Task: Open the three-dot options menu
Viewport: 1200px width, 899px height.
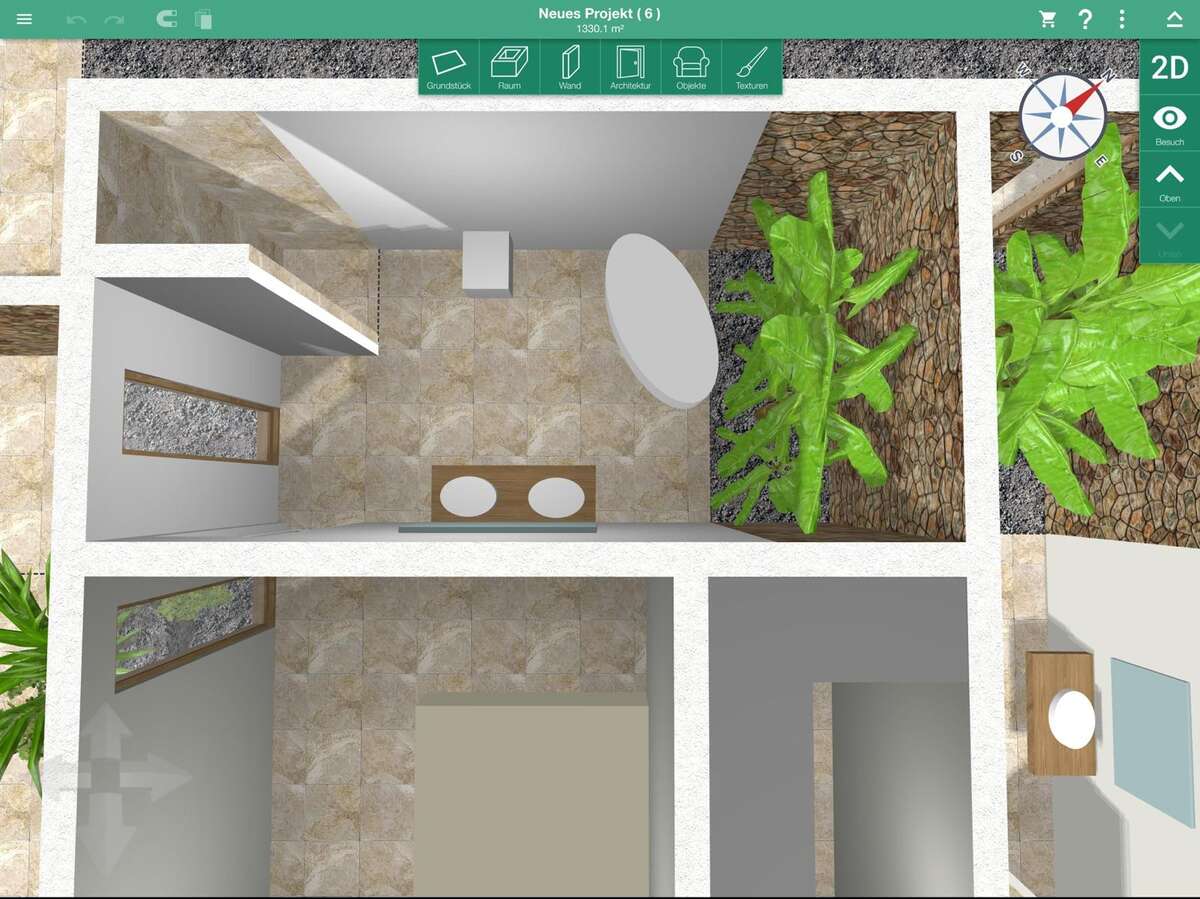Action: click(x=1122, y=20)
